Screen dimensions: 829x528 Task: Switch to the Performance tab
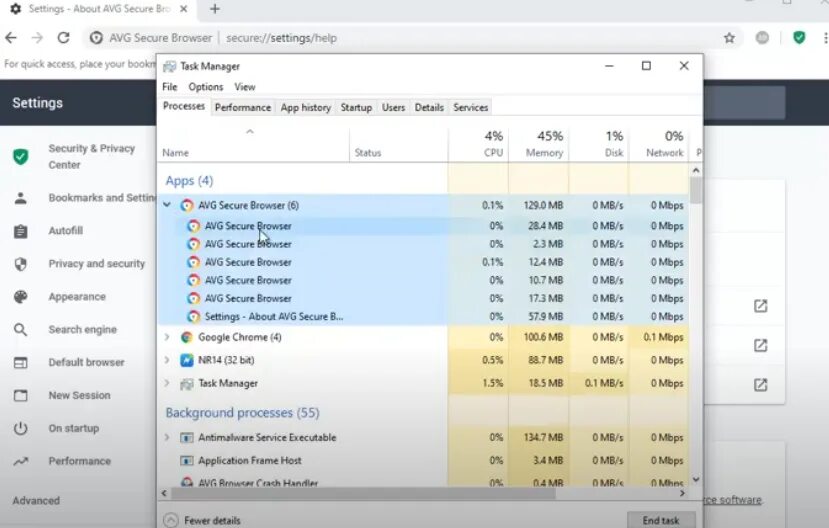[243, 107]
